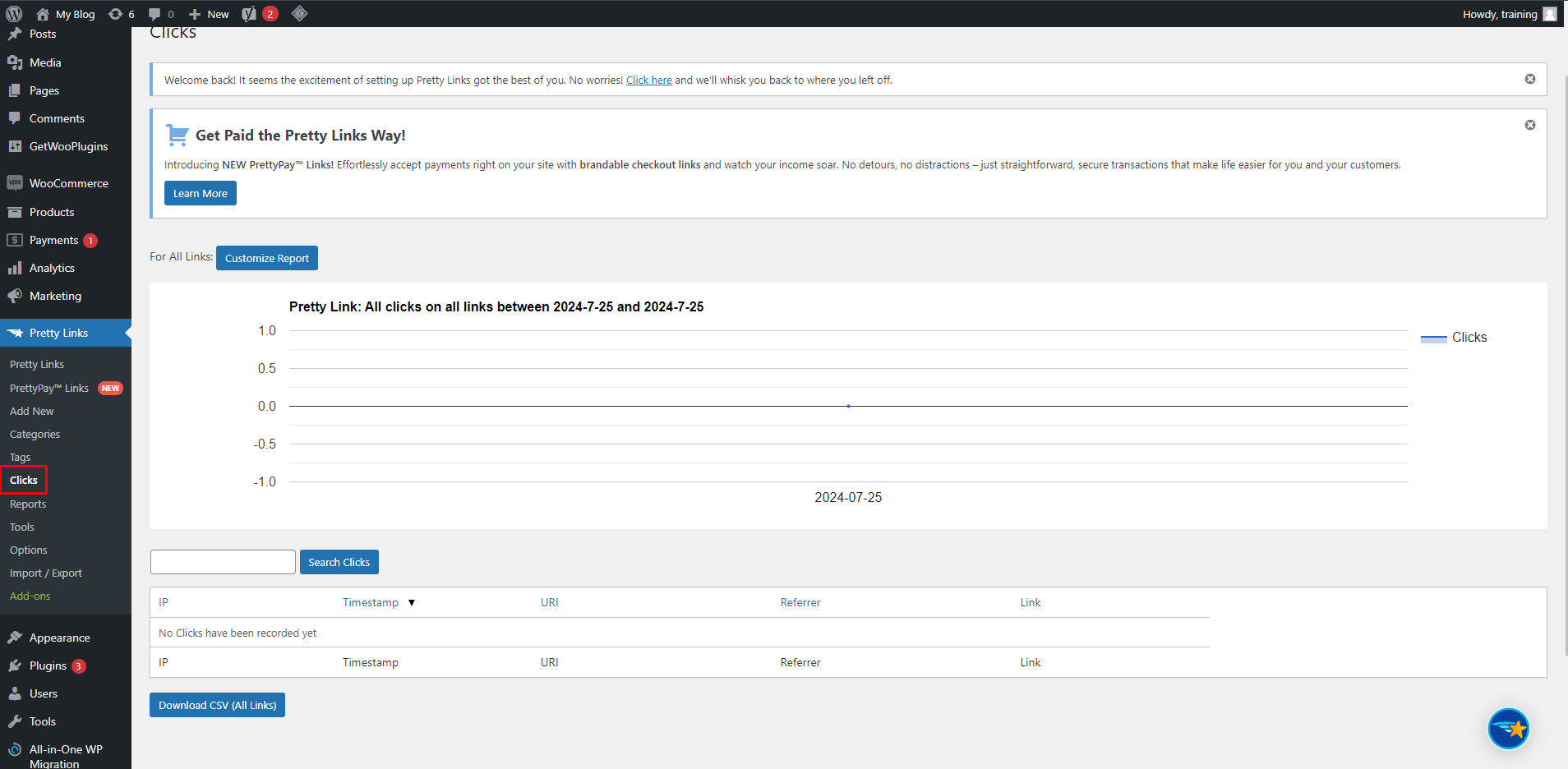Image resolution: width=1568 pixels, height=769 pixels.
Task: Dismiss the Welcome back notice
Action: (1529, 79)
